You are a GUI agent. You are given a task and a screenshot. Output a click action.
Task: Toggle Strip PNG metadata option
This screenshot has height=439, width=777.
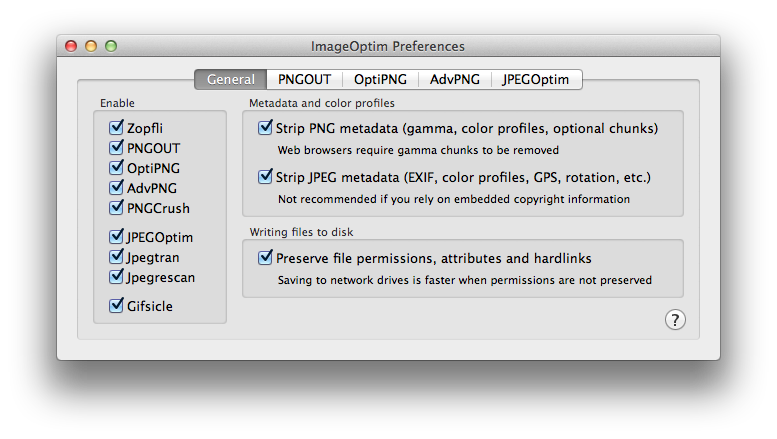pos(265,127)
